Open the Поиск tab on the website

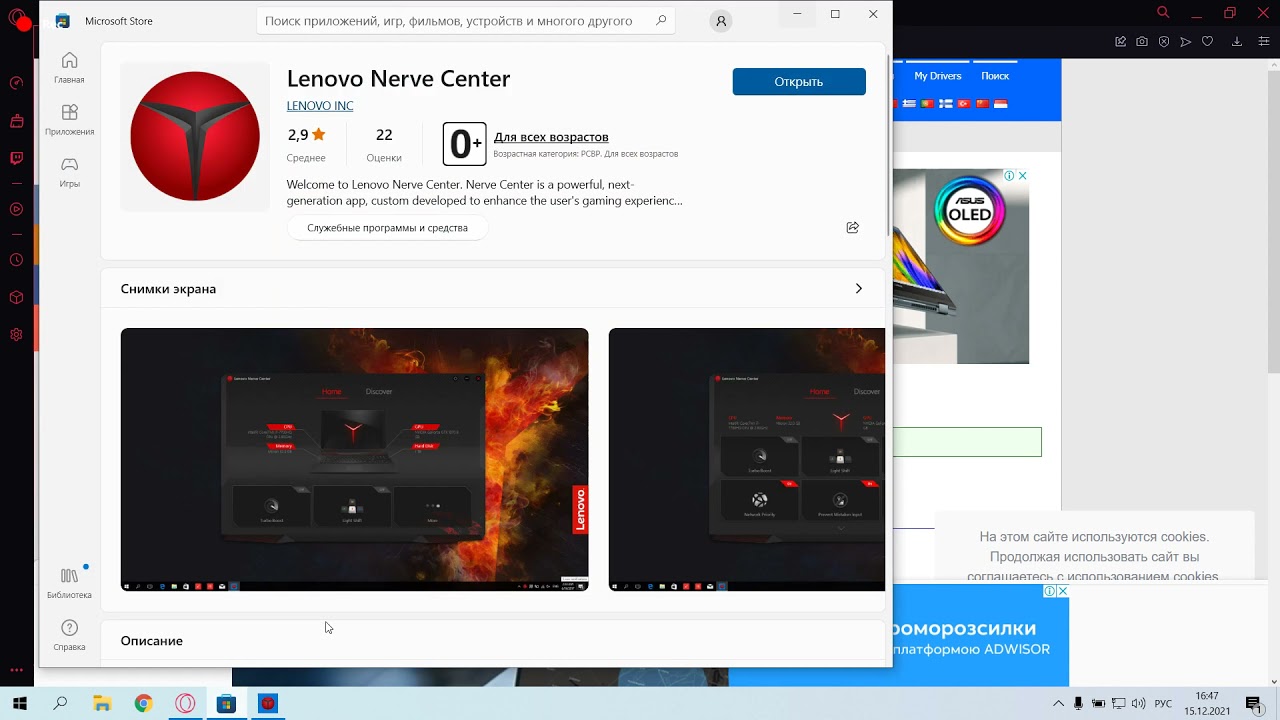coord(995,76)
